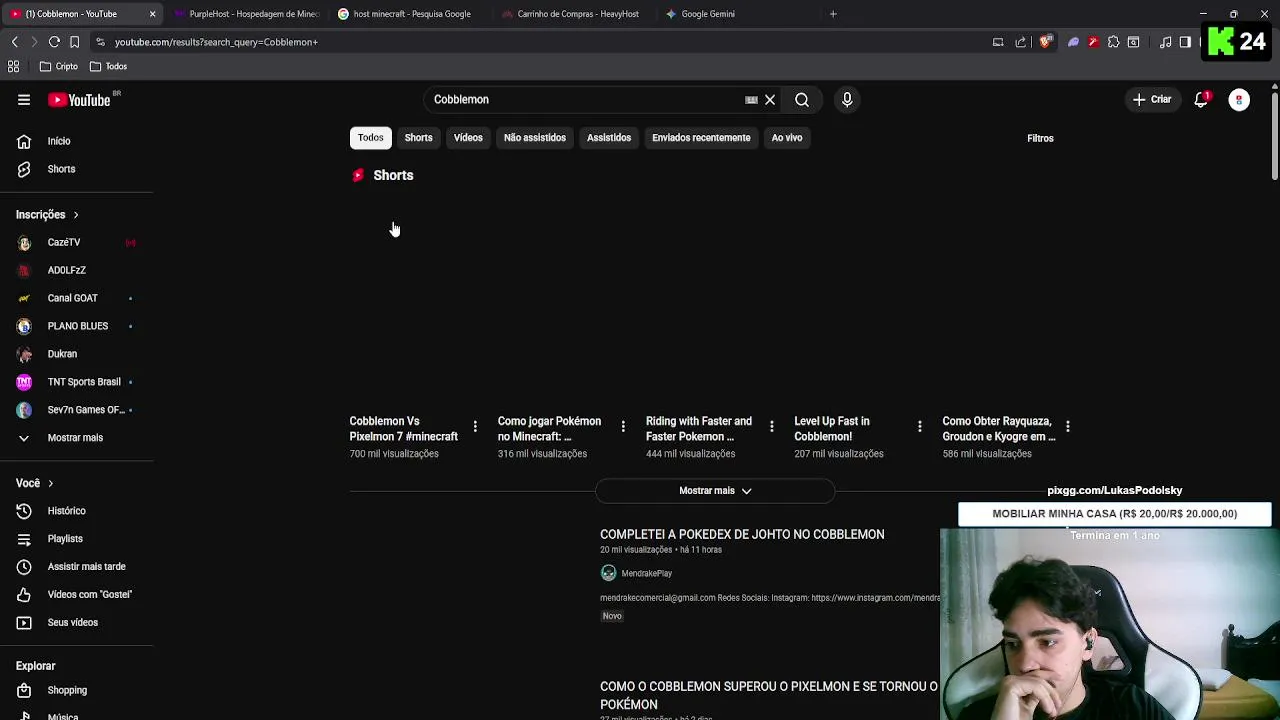Image resolution: width=1280 pixels, height=720 pixels.
Task: Select the Não assistidos filter chip
Action: pyautogui.click(x=535, y=138)
